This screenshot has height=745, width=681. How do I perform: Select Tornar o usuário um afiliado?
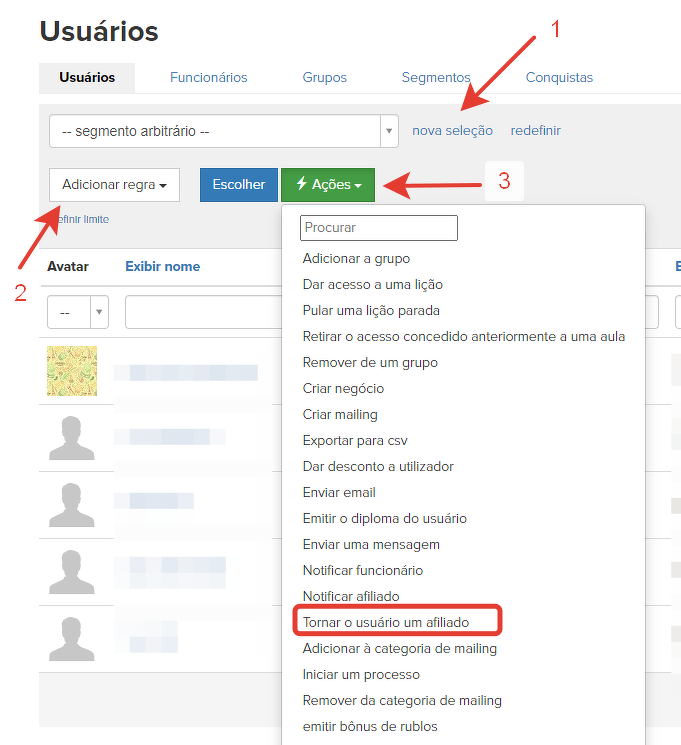coord(385,622)
